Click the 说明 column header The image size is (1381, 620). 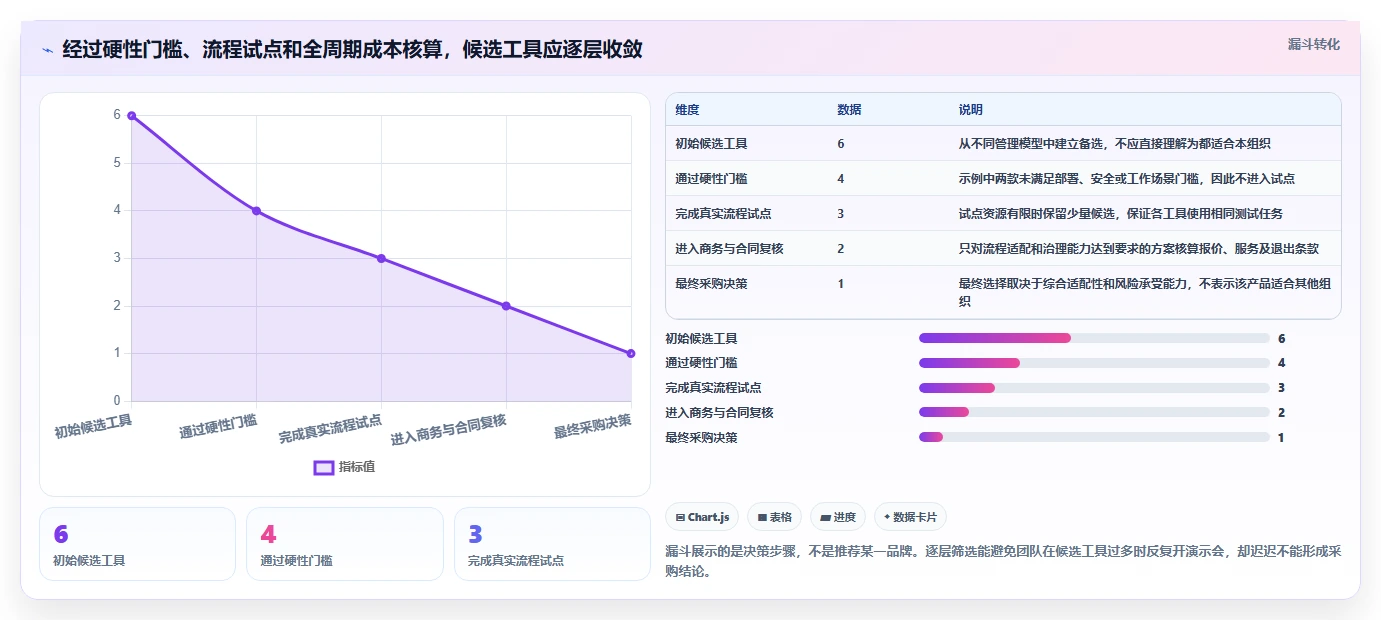[970, 110]
